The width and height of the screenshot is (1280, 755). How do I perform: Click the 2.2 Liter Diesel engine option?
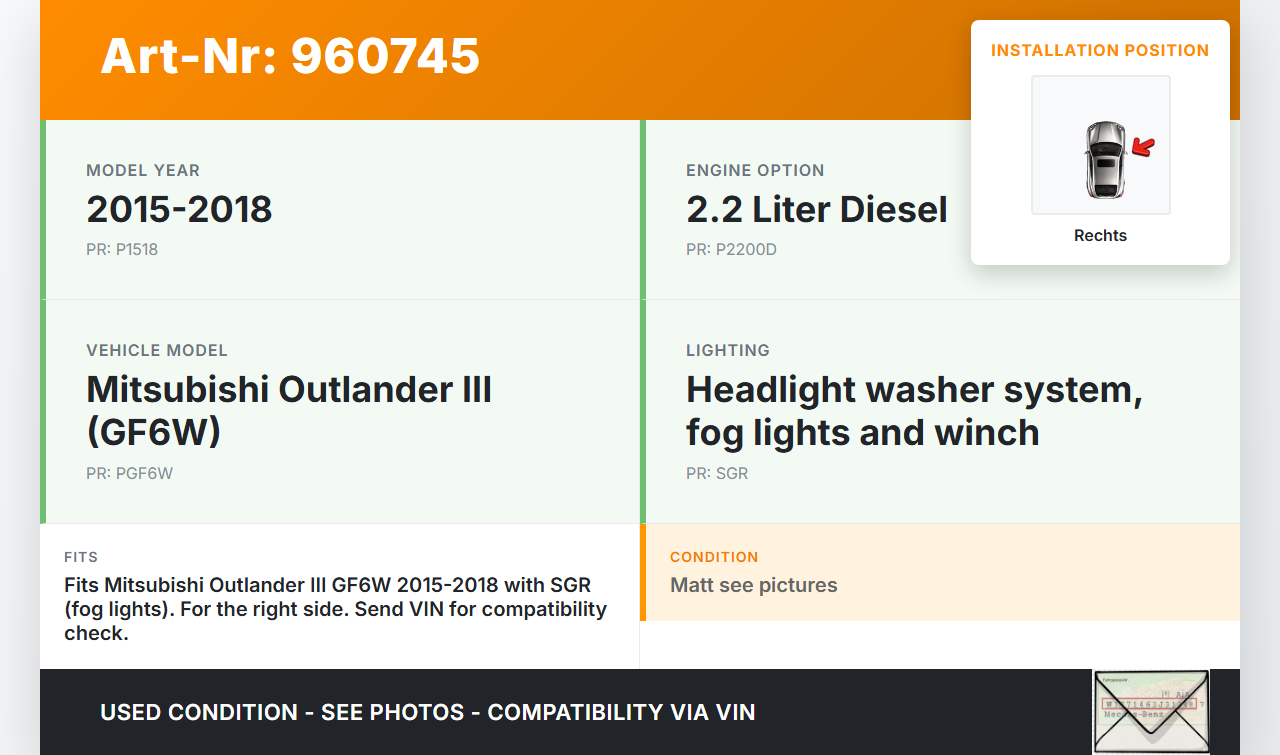click(816, 209)
